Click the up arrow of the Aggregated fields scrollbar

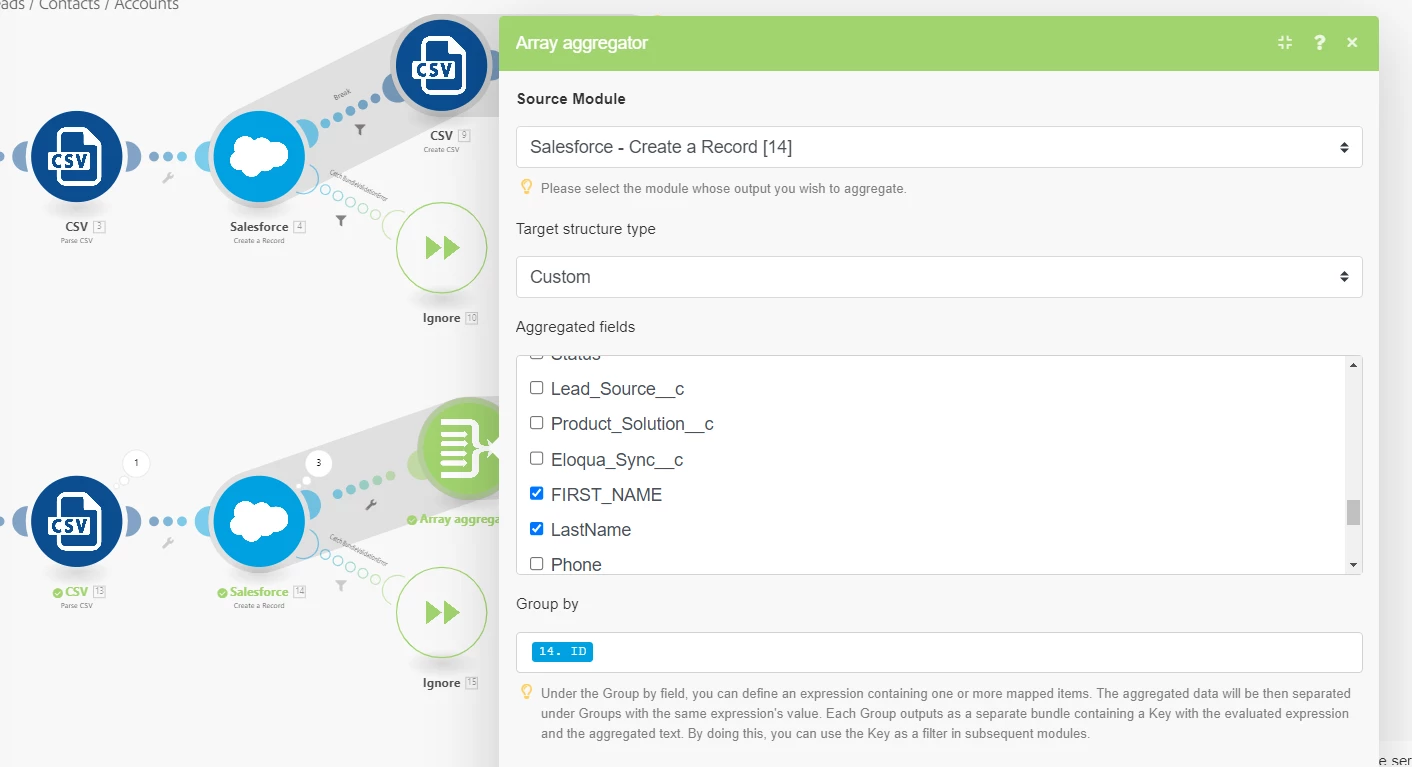point(1354,365)
